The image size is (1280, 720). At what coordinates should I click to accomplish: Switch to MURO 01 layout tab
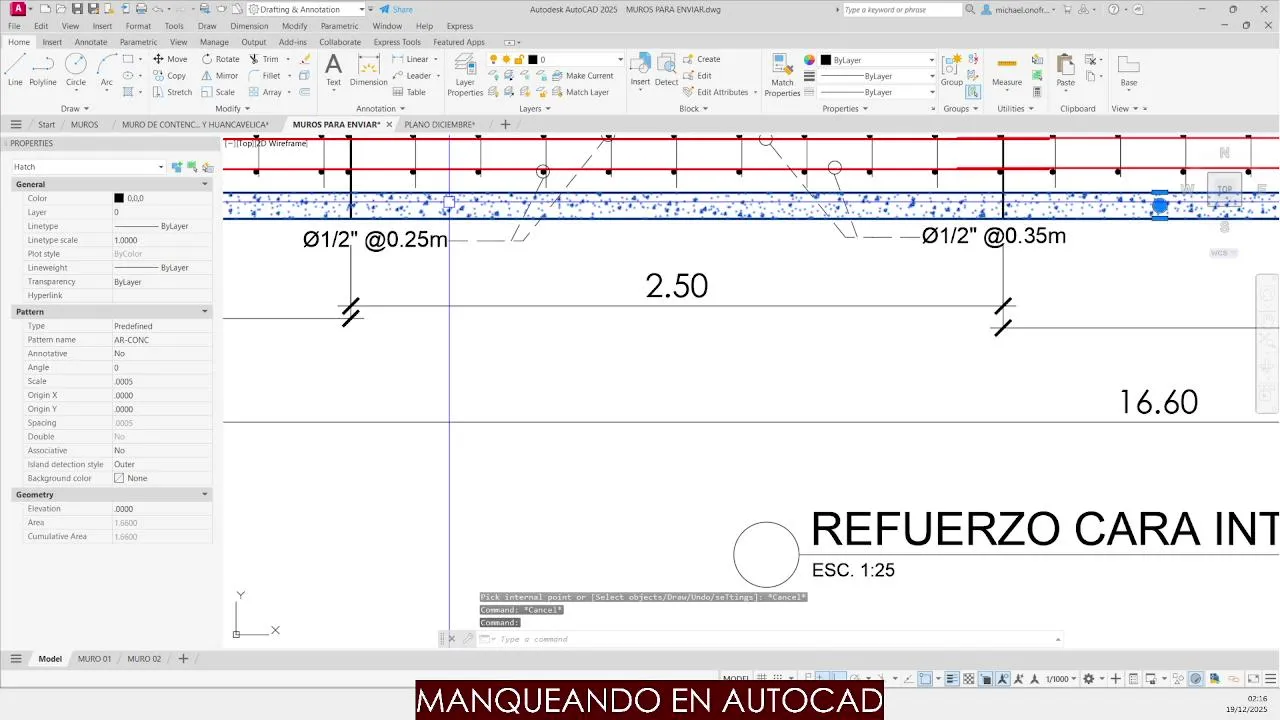(95, 659)
